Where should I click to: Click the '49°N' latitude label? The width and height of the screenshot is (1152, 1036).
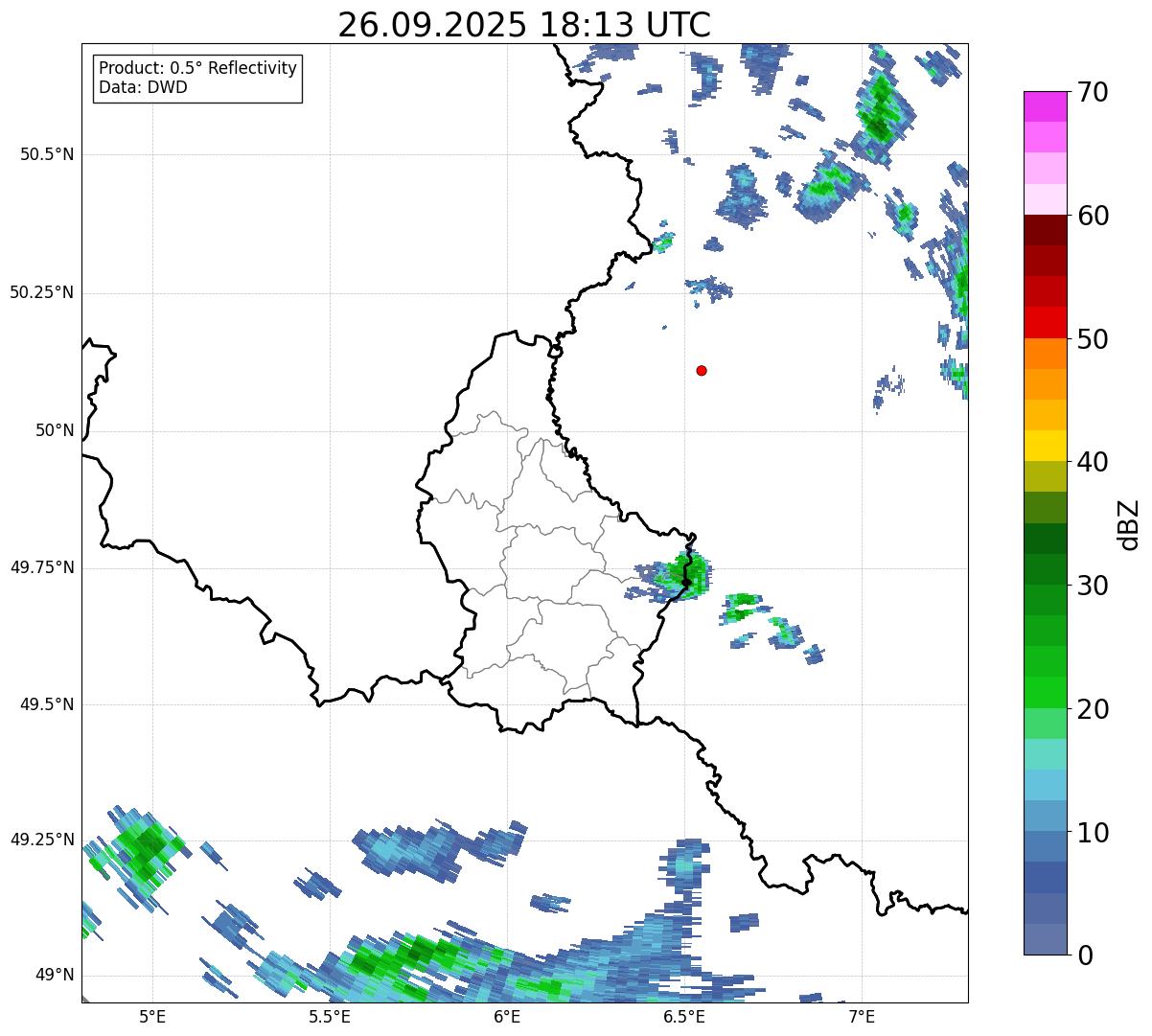tap(55, 975)
